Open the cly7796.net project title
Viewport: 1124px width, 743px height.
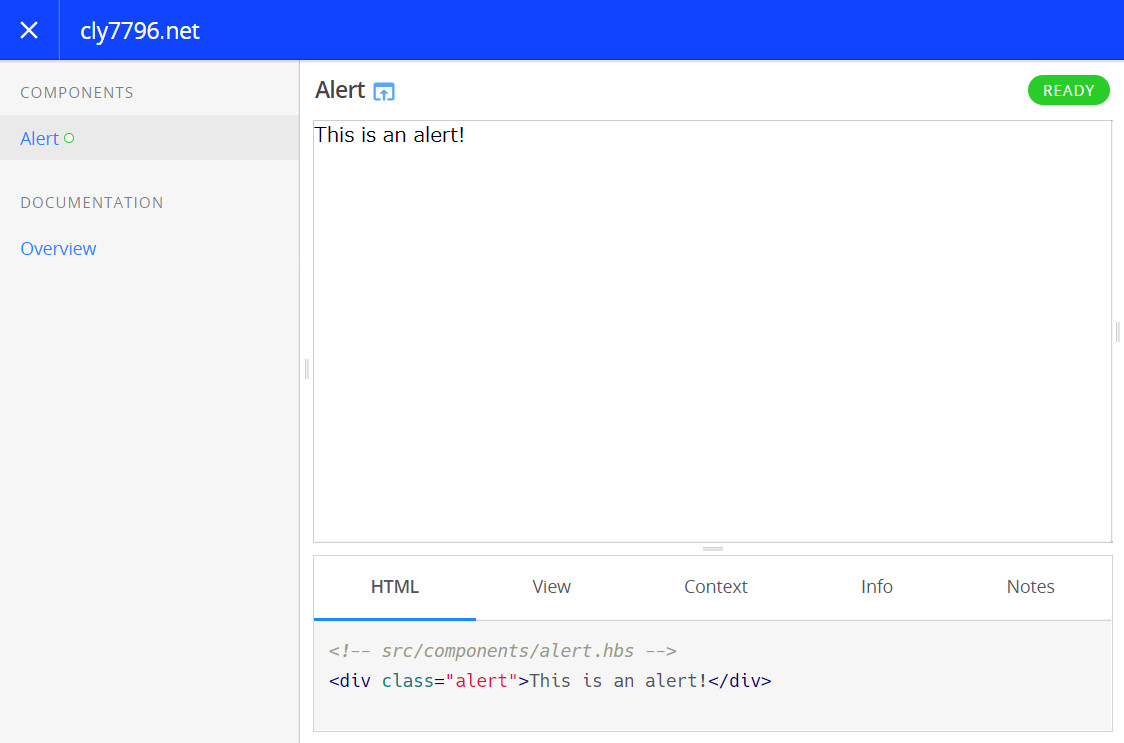click(140, 31)
